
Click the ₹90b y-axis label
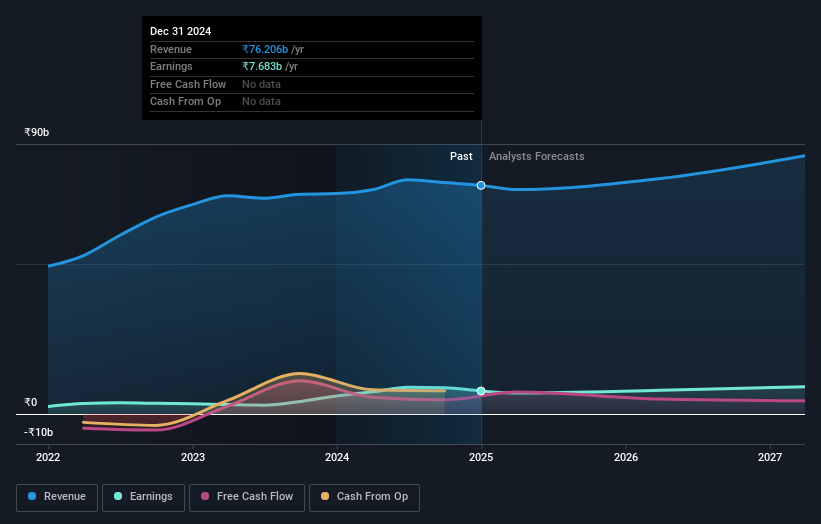tap(37, 132)
